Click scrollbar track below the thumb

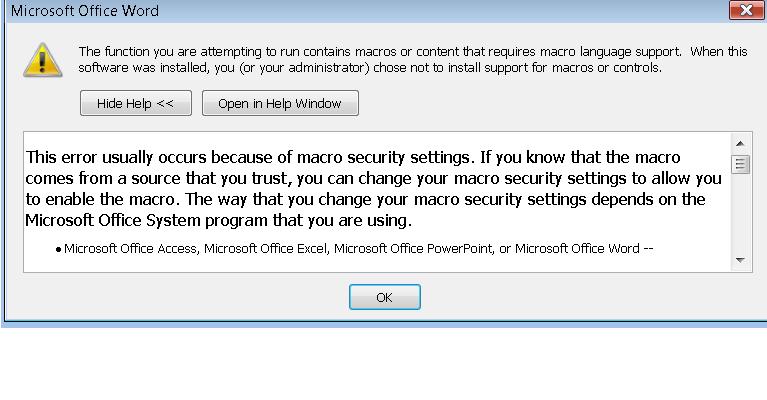point(740,213)
